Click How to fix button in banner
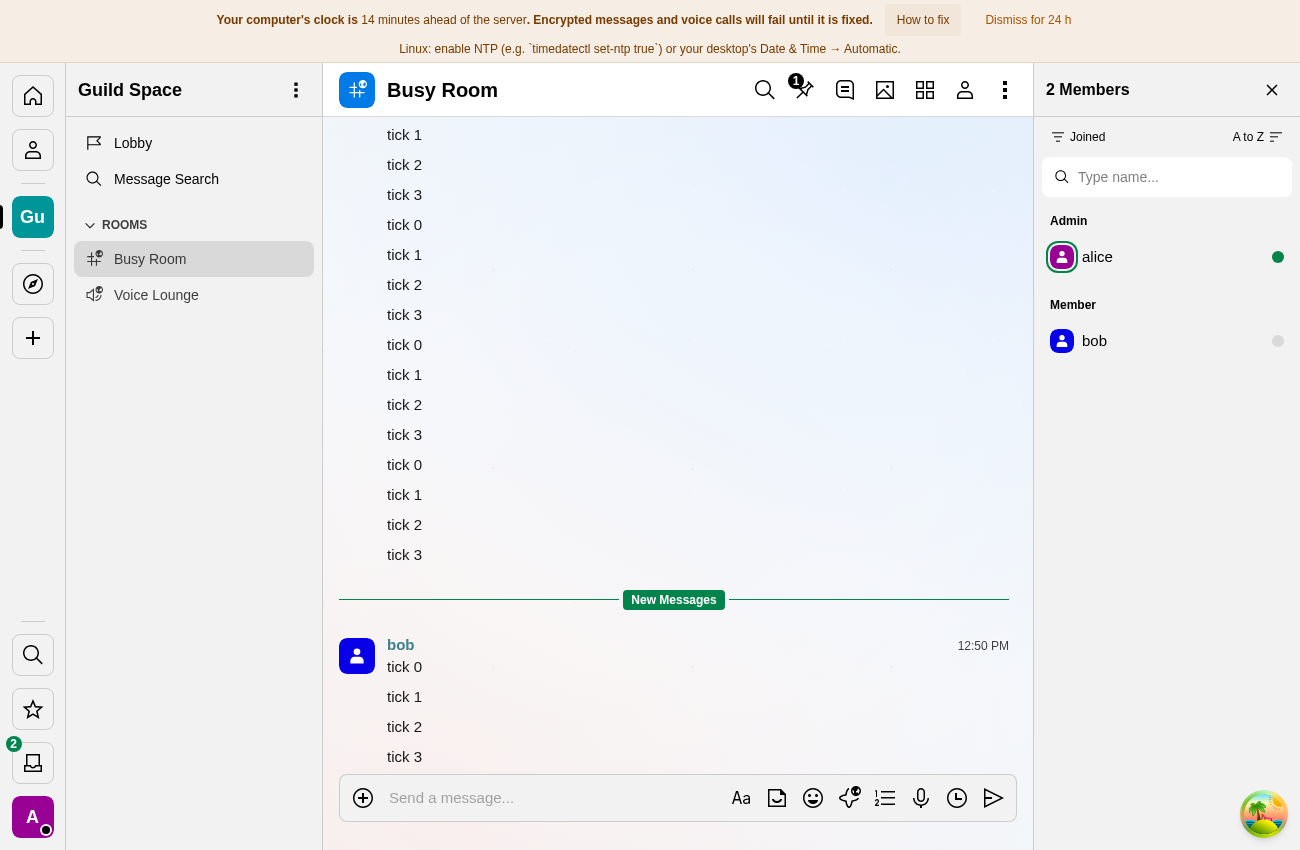 (923, 20)
